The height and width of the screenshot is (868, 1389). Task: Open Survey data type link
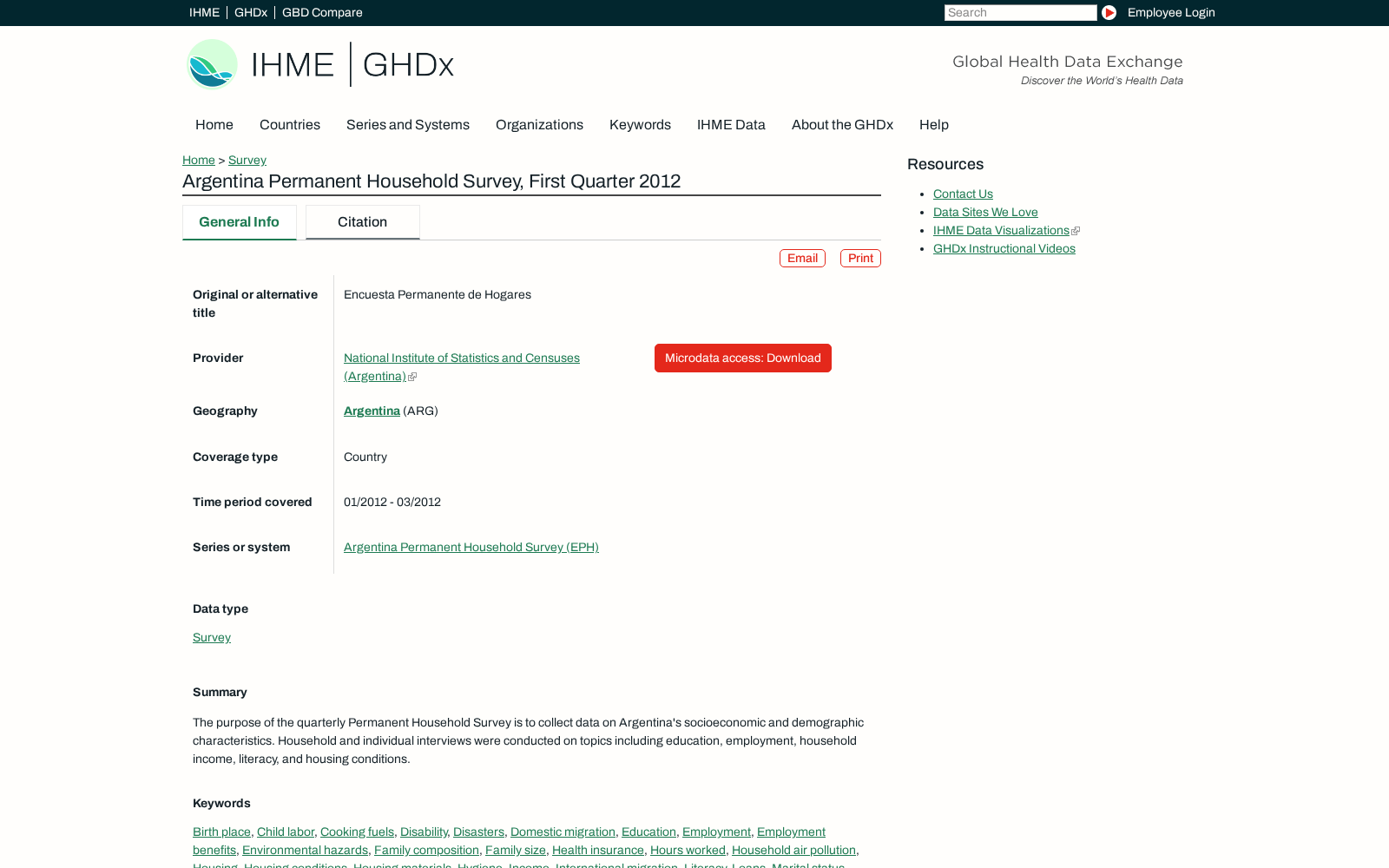pyautogui.click(x=212, y=637)
